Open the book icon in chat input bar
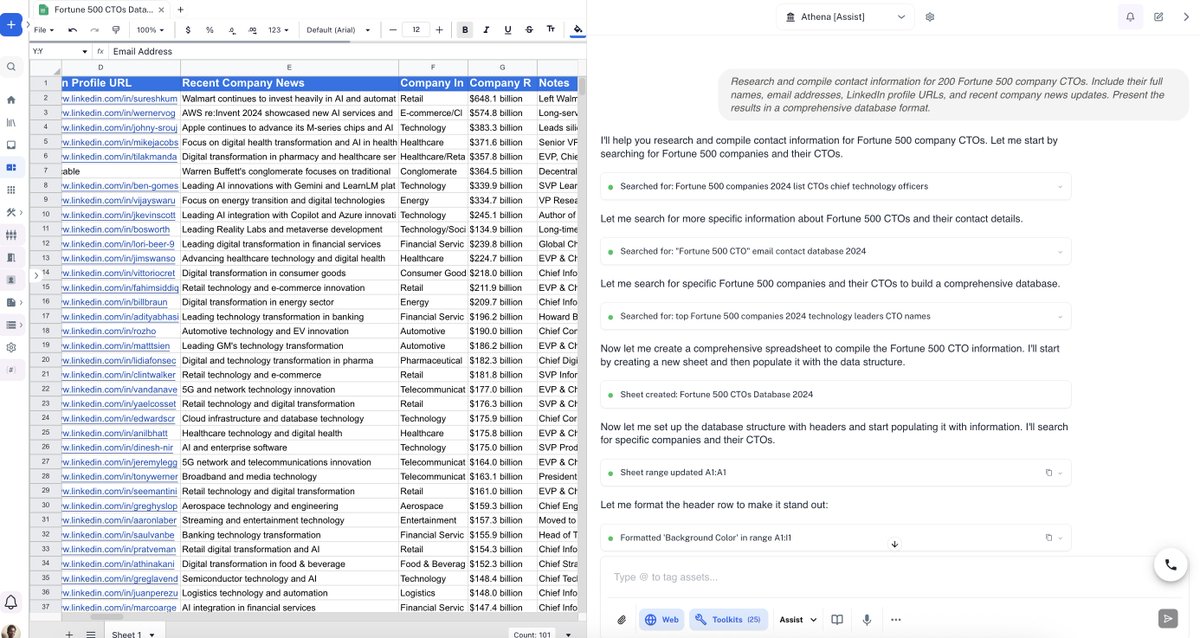The height and width of the screenshot is (638, 1200). point(838,620)
